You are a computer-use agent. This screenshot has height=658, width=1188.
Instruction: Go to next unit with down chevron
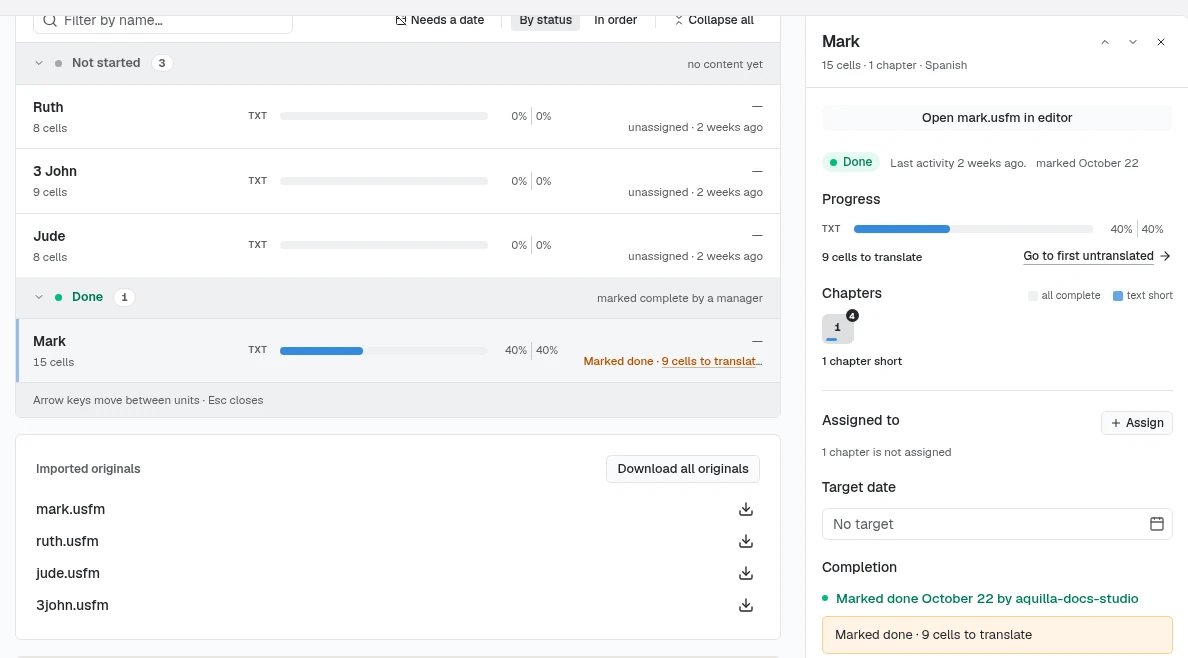point(1133,42)
